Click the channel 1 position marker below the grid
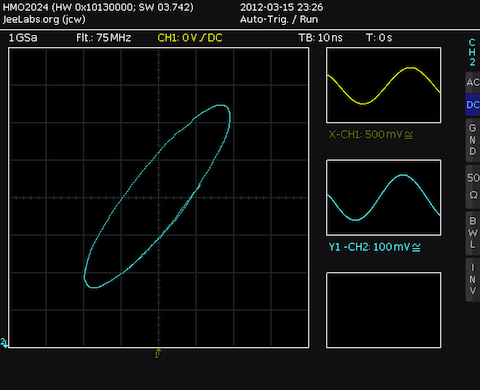Image resolution: width=480 pixels, height=390 pixels. [x=158, y=353]
